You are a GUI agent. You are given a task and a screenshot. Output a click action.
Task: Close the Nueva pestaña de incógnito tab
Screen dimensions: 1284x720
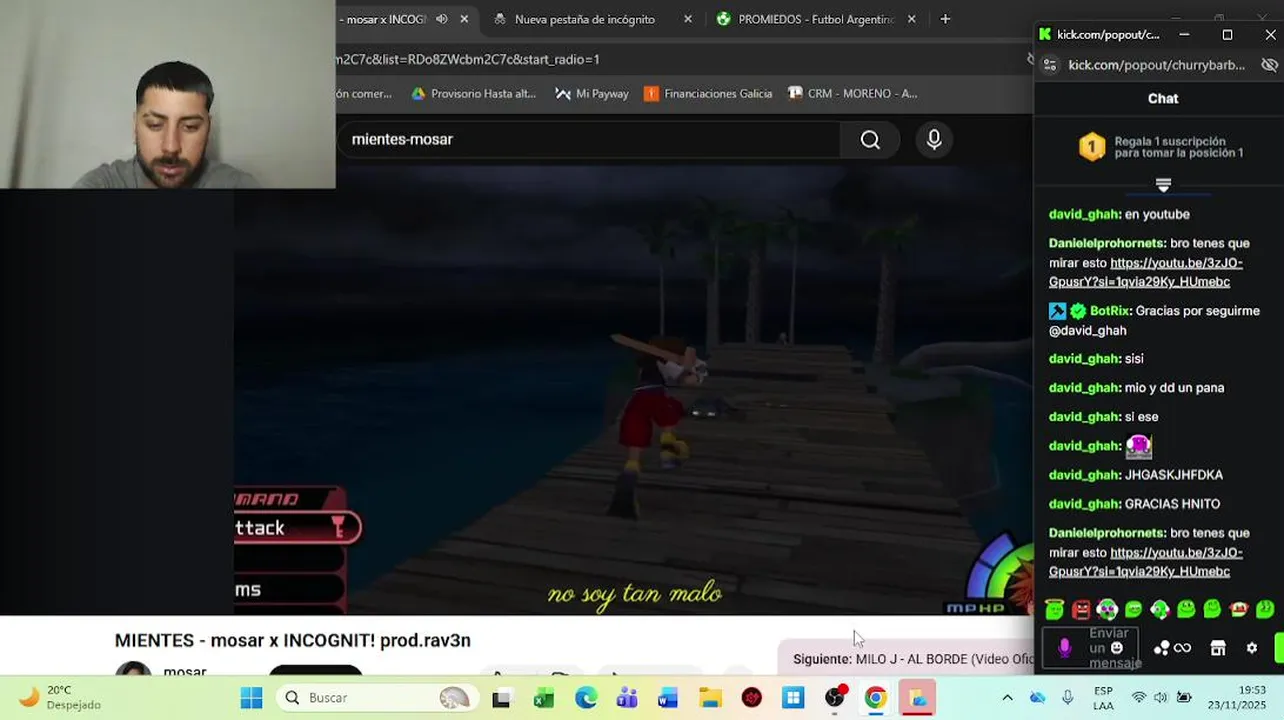(688, 19)
